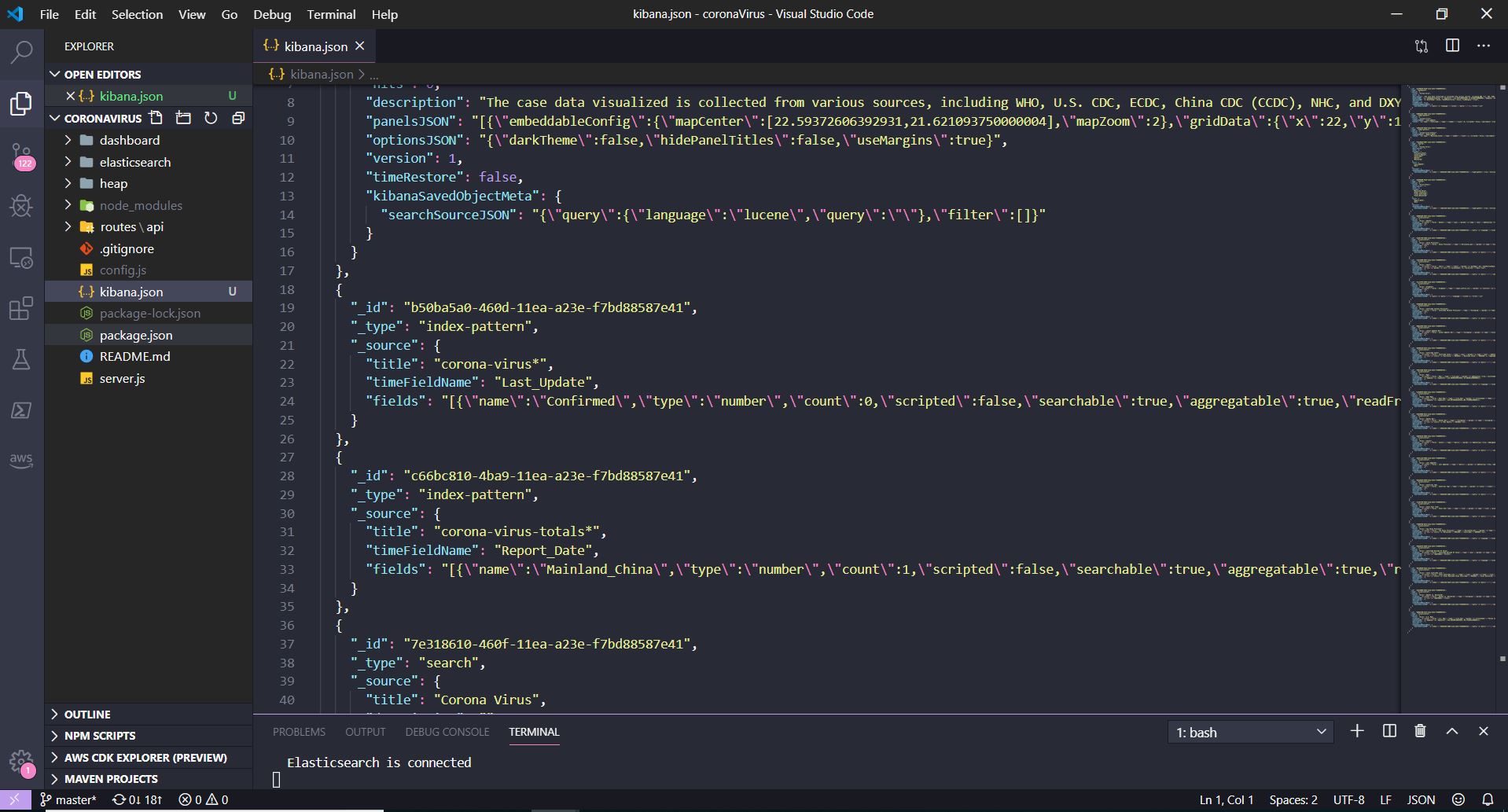Collapse the OPEN EDITORS section

[149, 74]
